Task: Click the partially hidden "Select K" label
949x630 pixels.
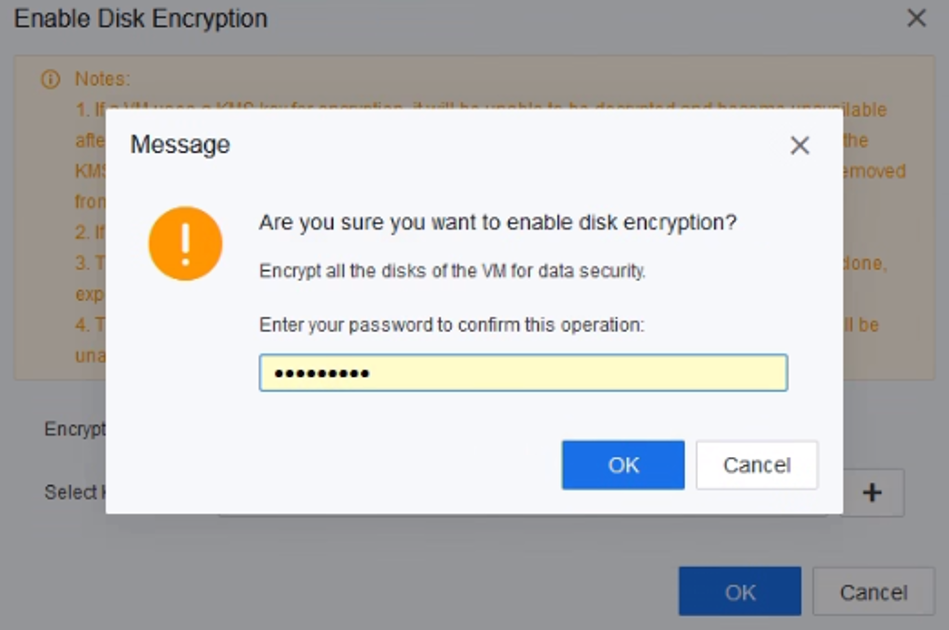Action: (x=71, y=492)
